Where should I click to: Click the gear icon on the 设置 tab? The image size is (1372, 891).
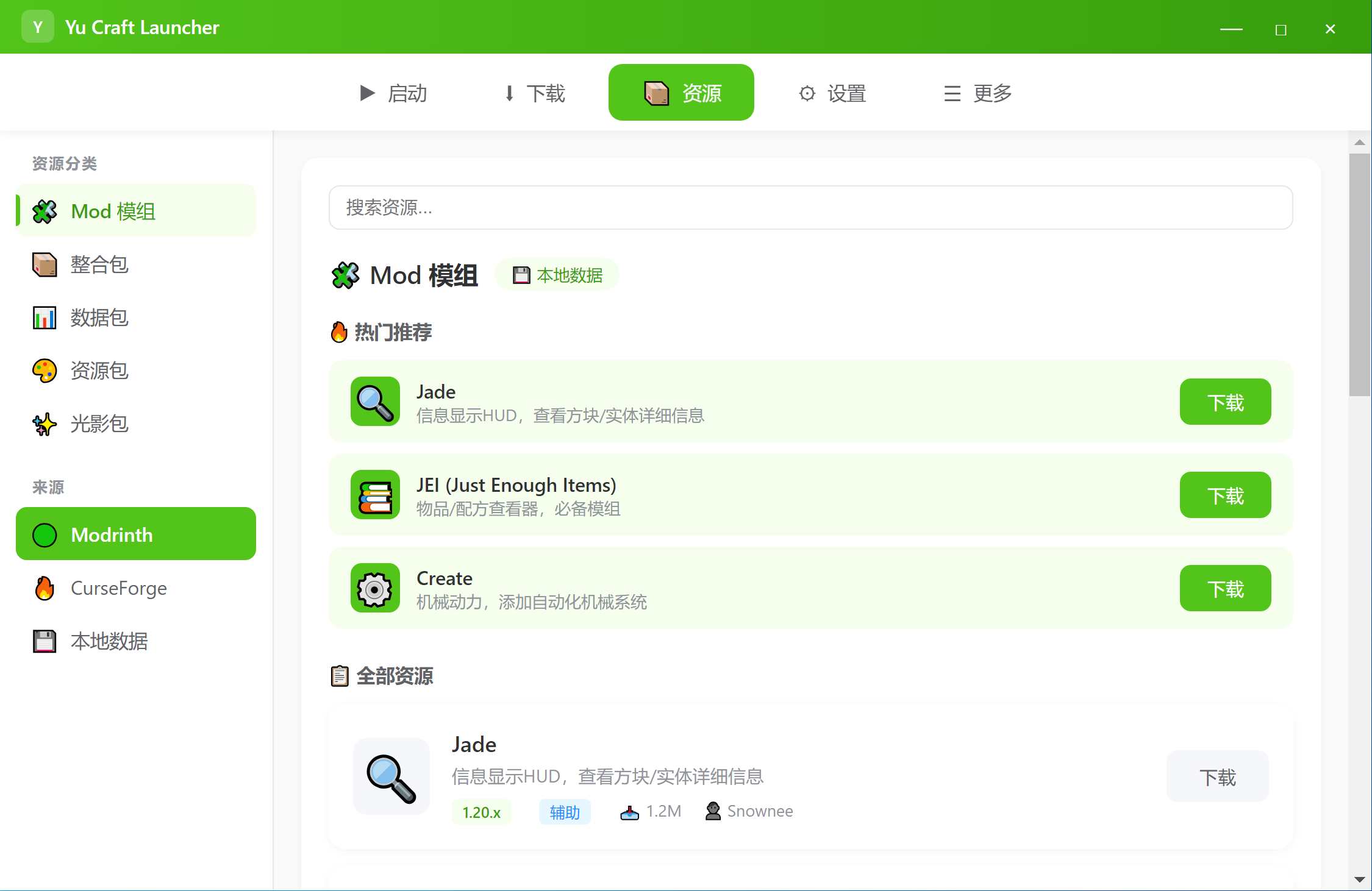point(807,93)
